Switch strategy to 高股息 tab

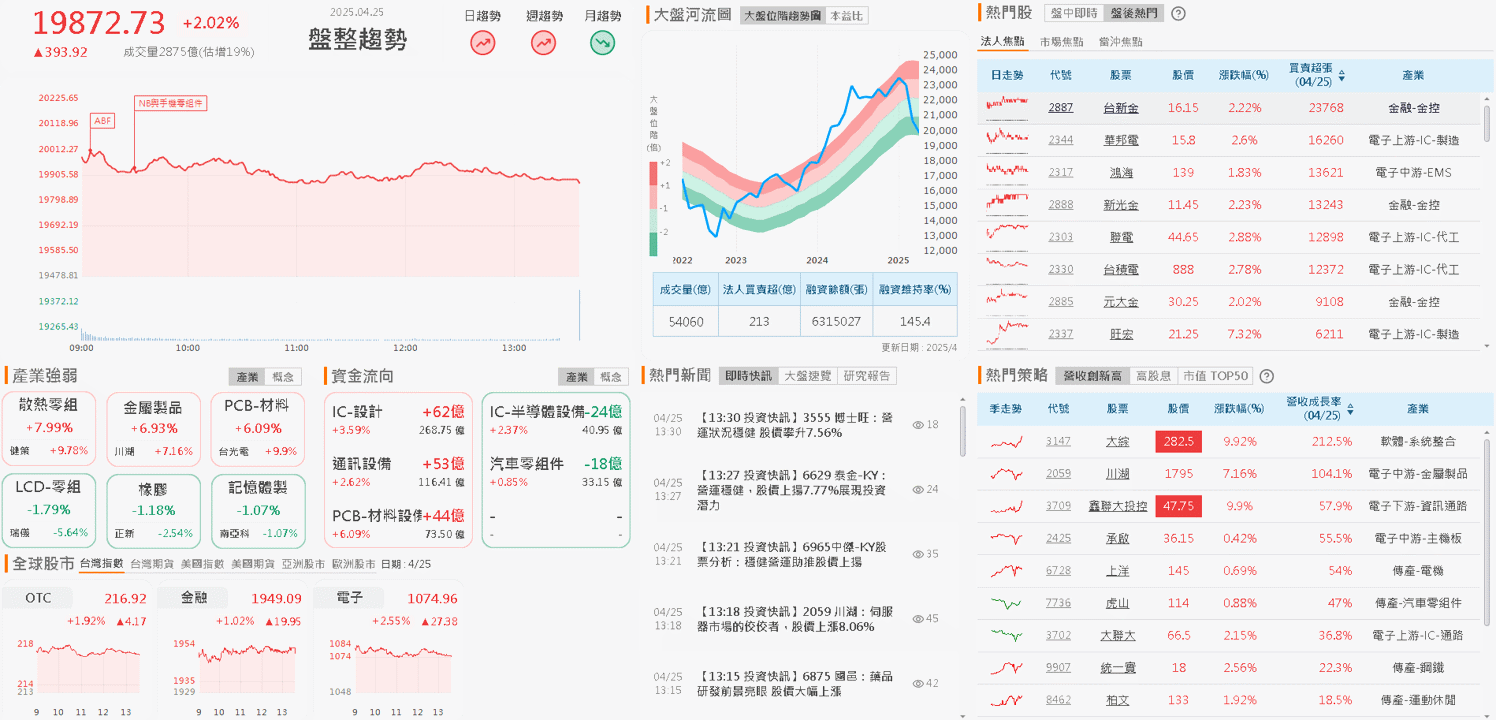(1154, 376)
